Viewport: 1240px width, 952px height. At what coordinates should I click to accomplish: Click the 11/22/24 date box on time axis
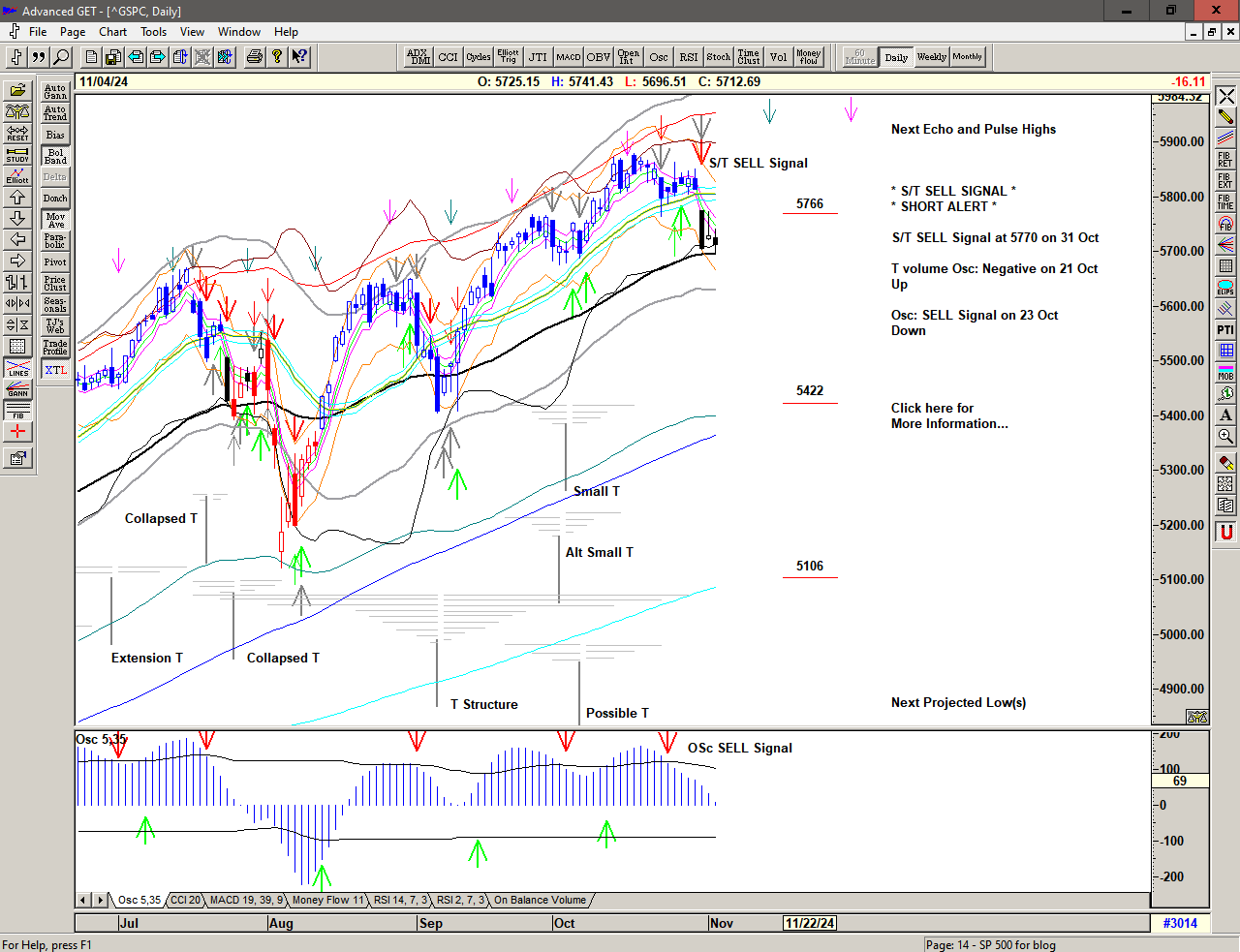(810, 923)
